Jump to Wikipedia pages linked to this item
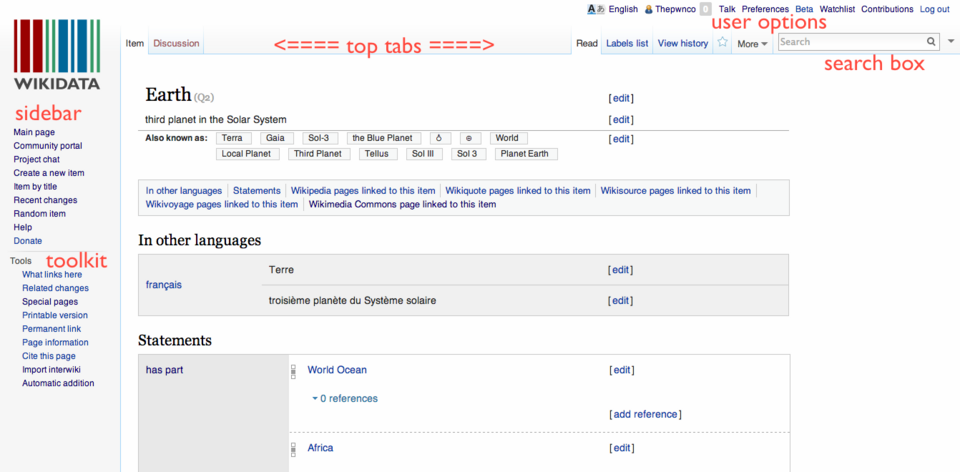The image size is (960, 472). click(363, 190)
